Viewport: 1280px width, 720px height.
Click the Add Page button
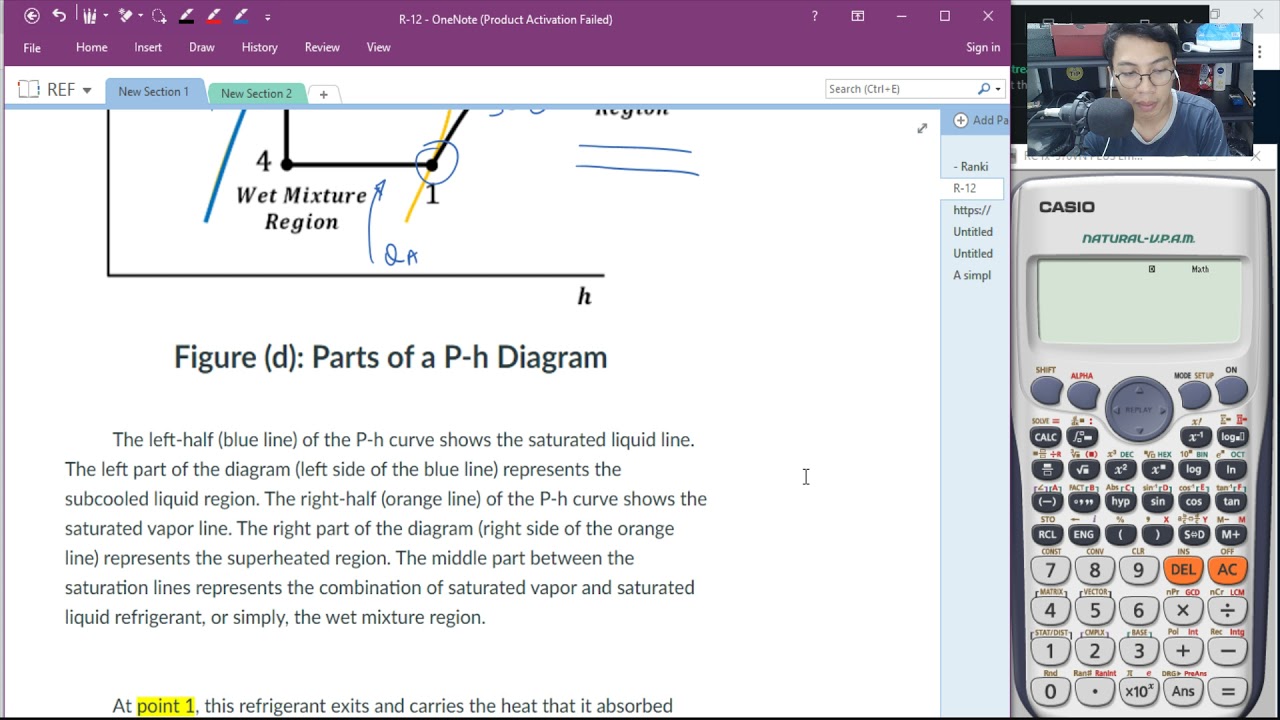981,120
